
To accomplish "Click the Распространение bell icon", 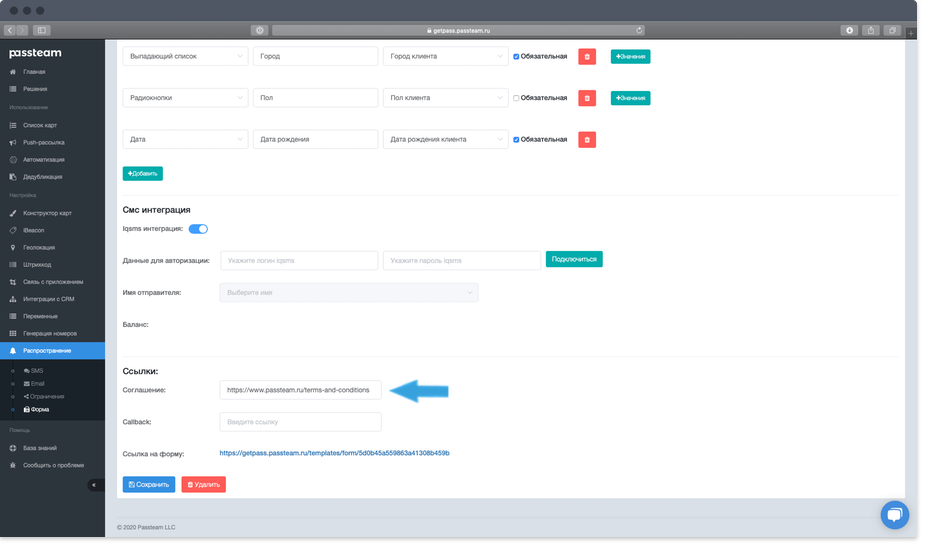I will [13, 351].
